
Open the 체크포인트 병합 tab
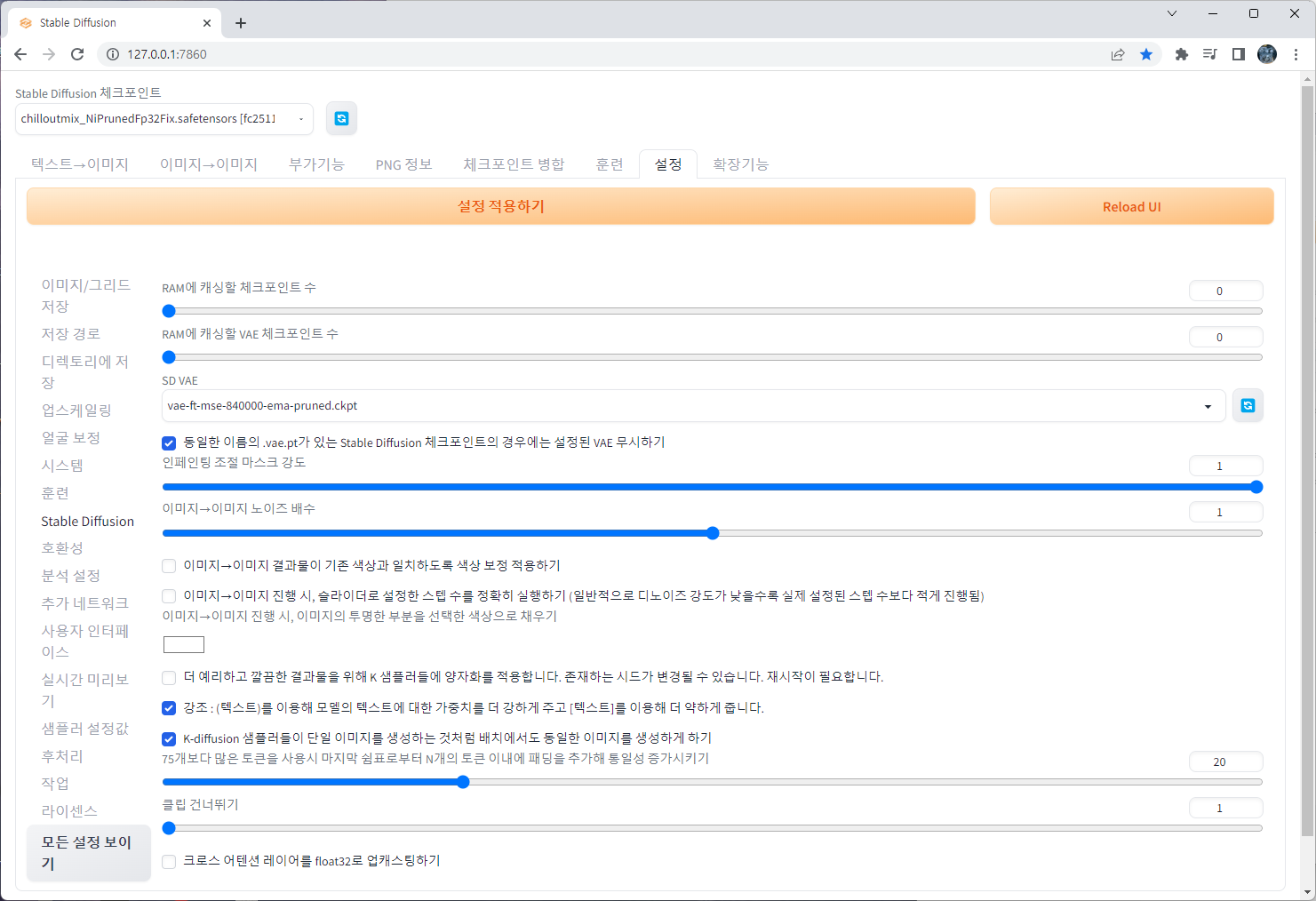[x=514, y=164]
